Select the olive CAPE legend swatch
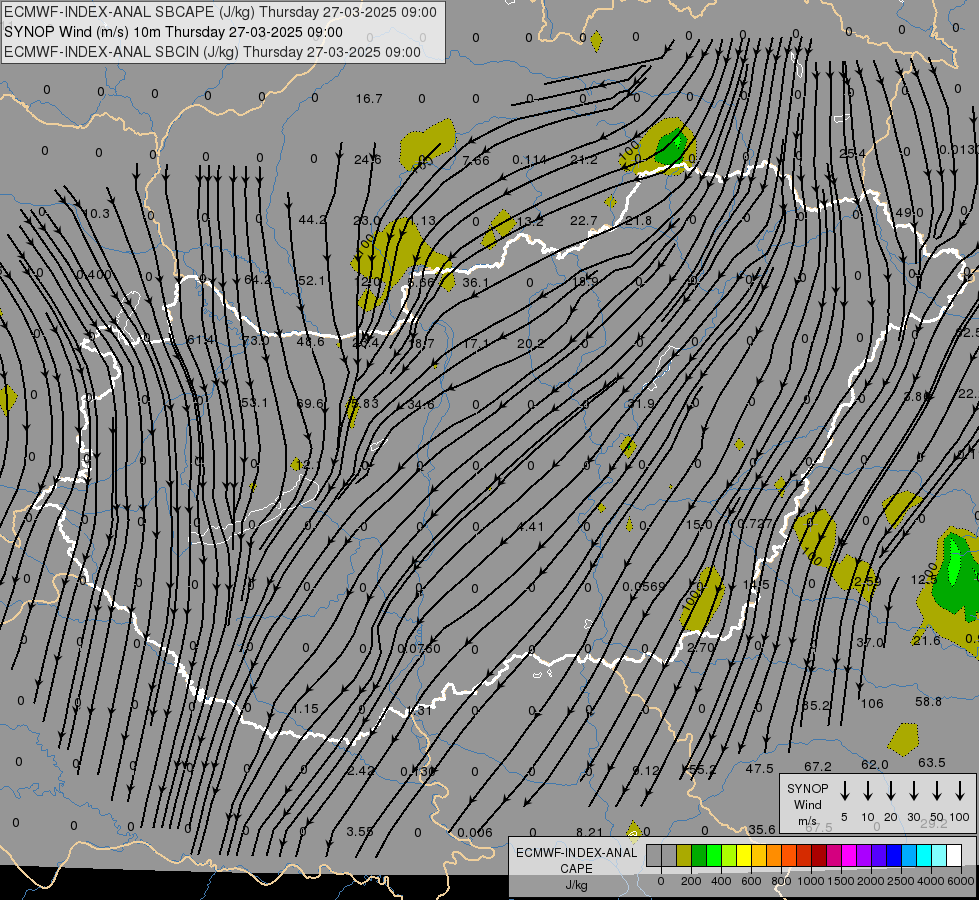The height and width of the screenshot is (900, 979). click(x=684, y=855)
